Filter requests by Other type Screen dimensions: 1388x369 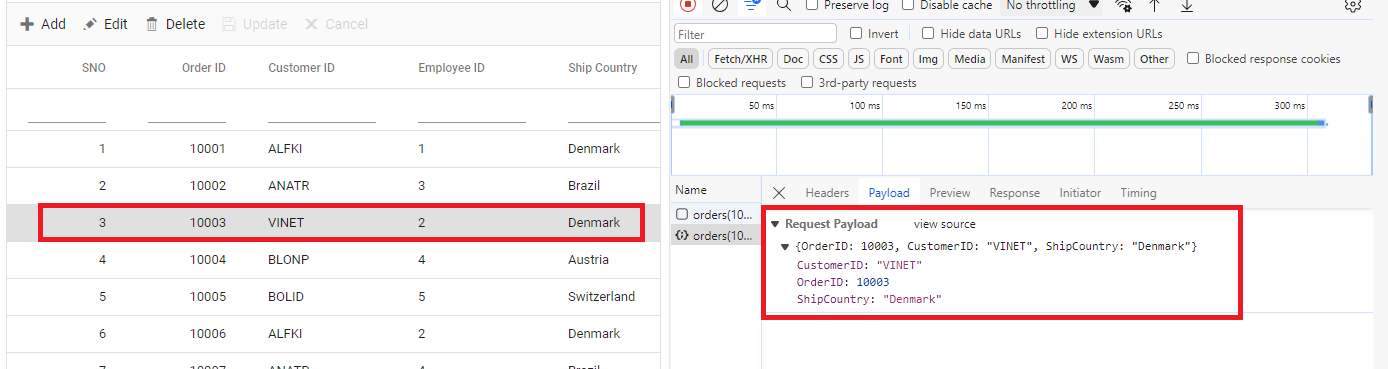1154,59
